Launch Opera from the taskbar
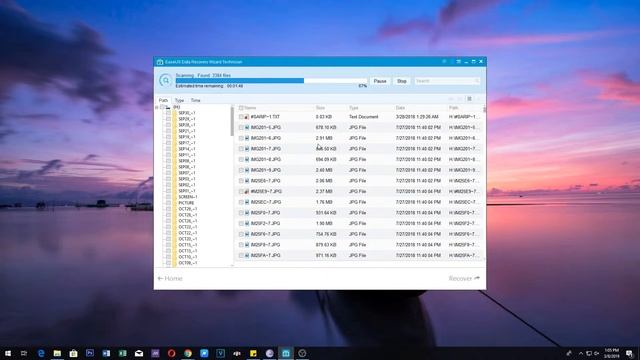This screenshot has height=360, width=640. [x=171, y=353]
